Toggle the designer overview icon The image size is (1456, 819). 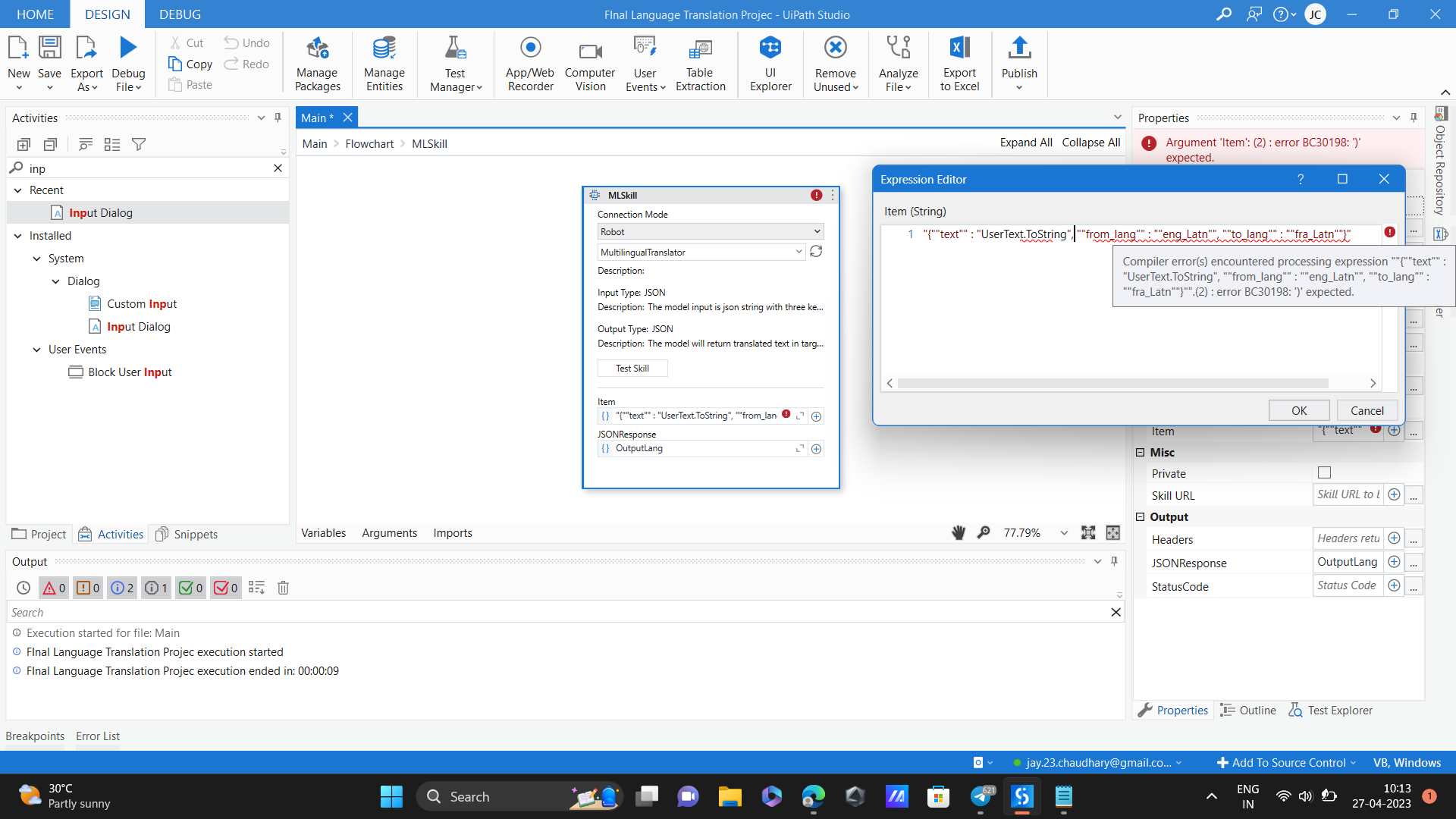coord(1112,533)
